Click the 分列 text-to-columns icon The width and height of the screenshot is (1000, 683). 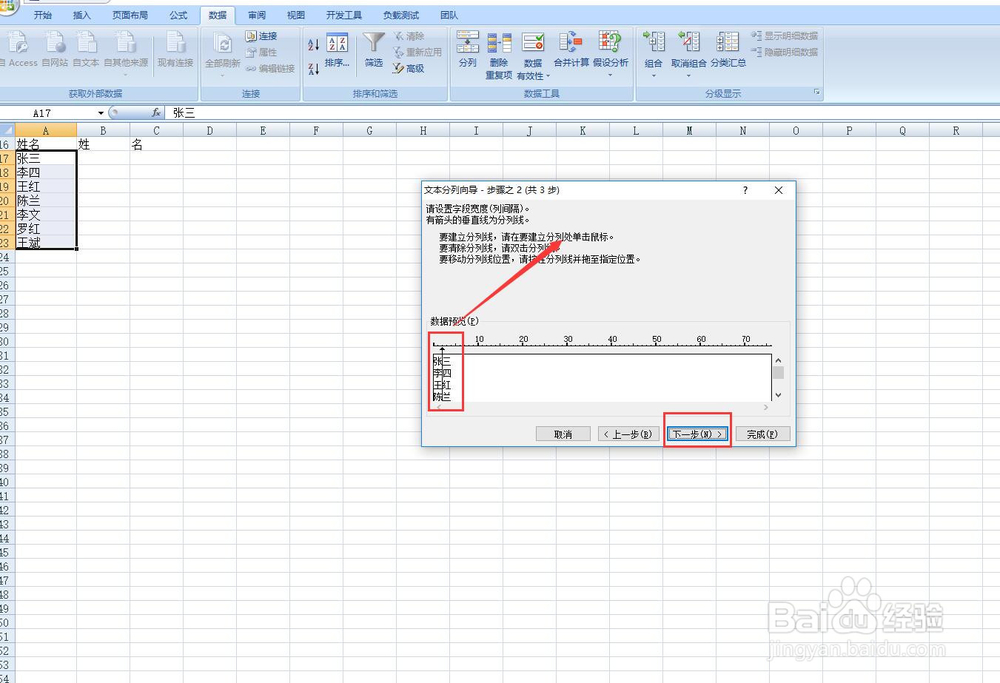[467, 50]
